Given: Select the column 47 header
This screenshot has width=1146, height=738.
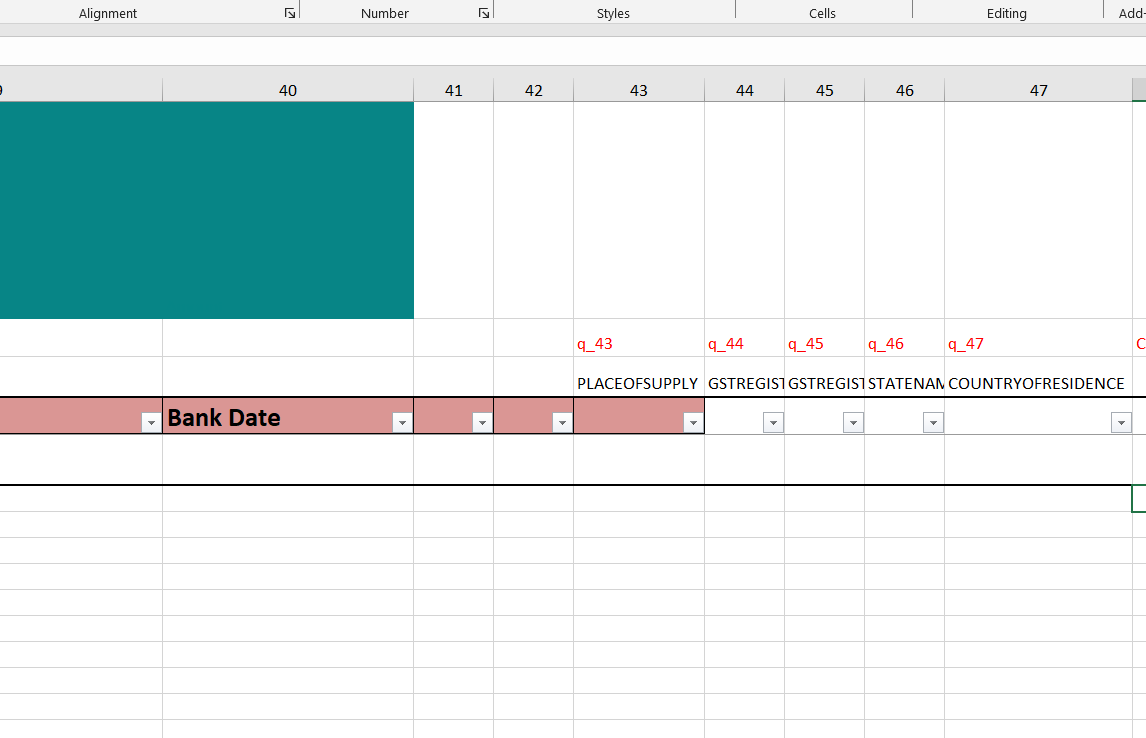Looking at the screenshot, I should [x=1038, y=90].
